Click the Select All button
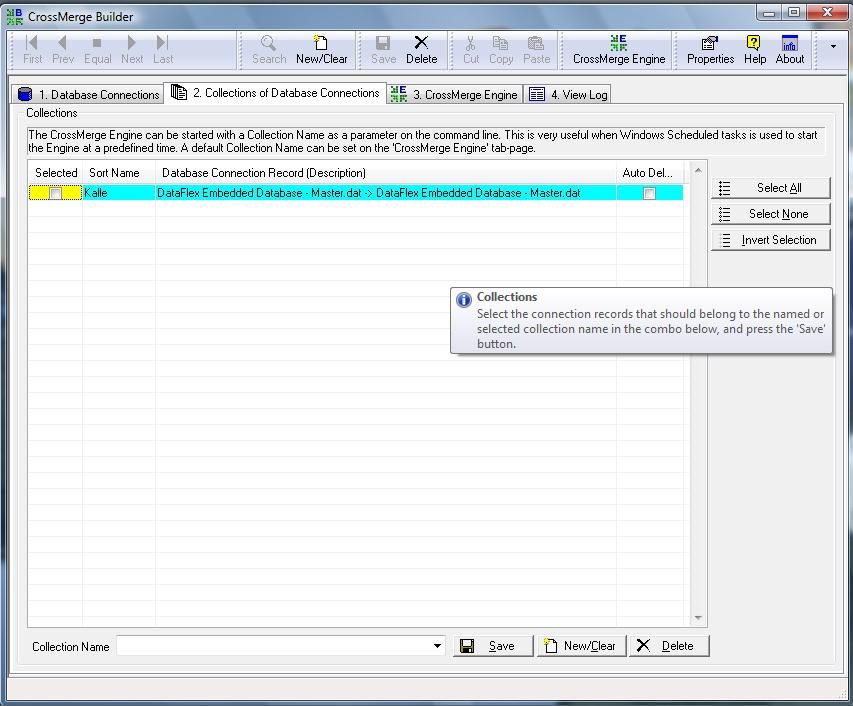This screenshot has height=706, width=853. (770, 188)
